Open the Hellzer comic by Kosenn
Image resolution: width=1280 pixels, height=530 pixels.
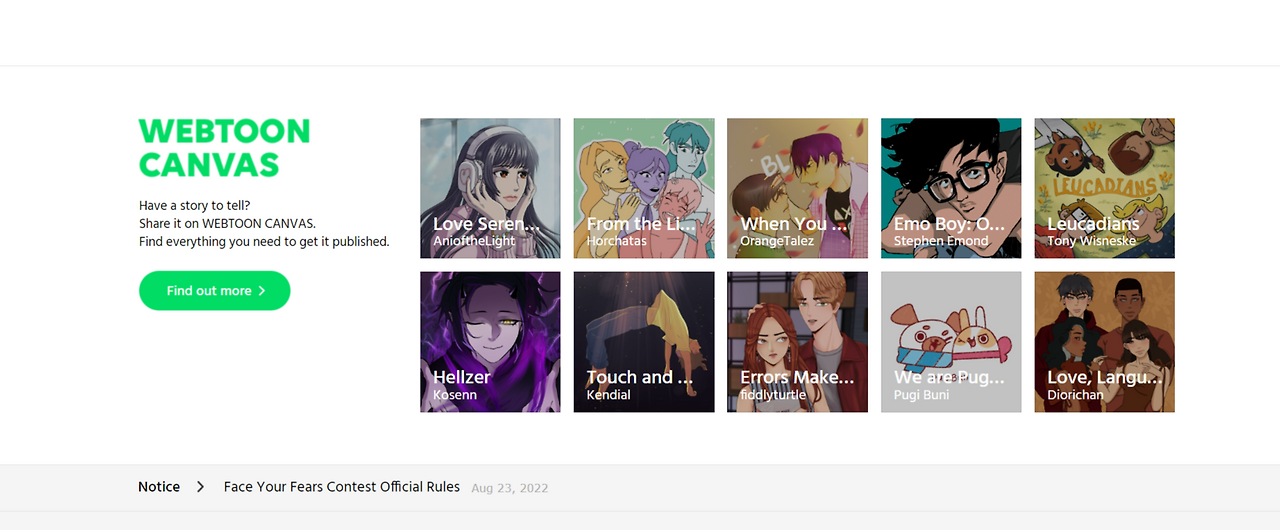coord(490,342)
